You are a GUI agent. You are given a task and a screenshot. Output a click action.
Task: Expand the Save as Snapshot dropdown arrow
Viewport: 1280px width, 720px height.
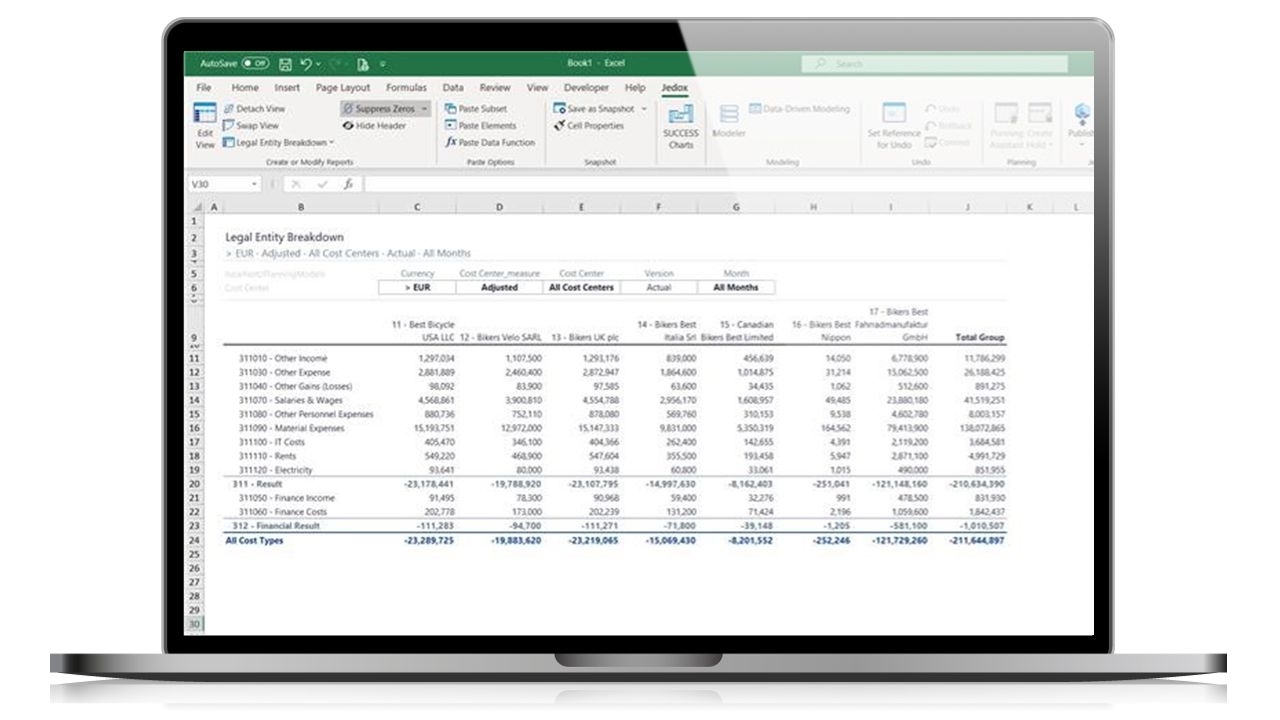(644, 109)
